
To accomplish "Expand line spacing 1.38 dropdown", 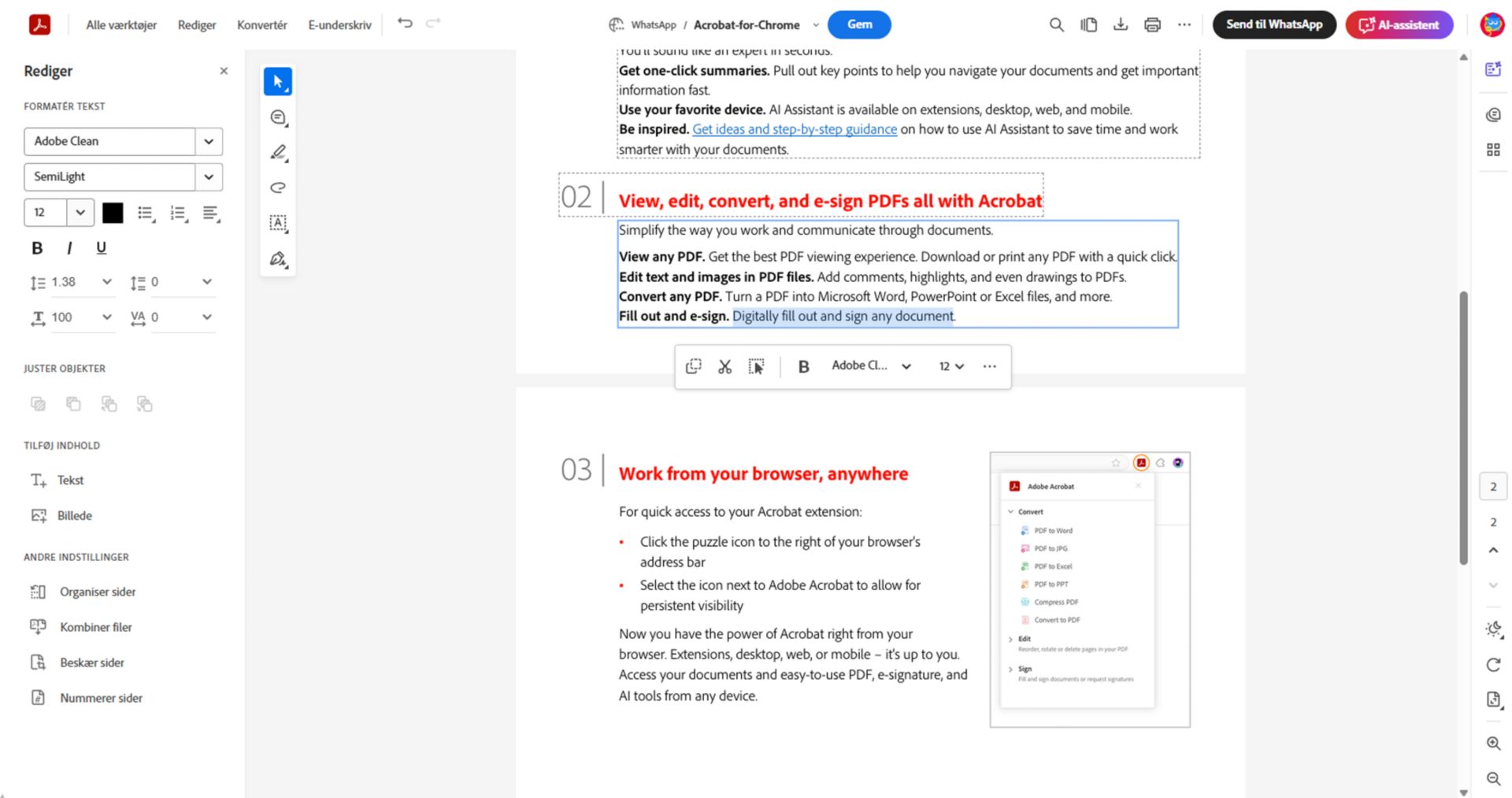I will pos(107,282).
